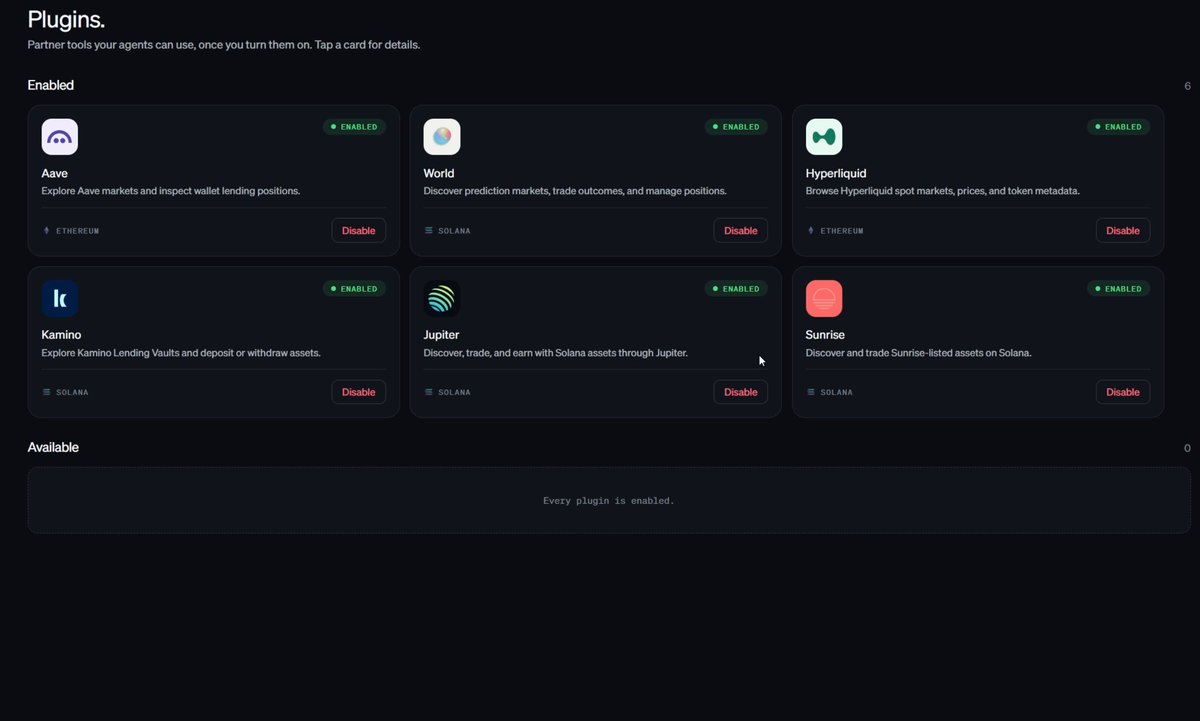Click the Enabled status badge on Hyperliquid
1200x721 pixels.
tap(1118, 127)
